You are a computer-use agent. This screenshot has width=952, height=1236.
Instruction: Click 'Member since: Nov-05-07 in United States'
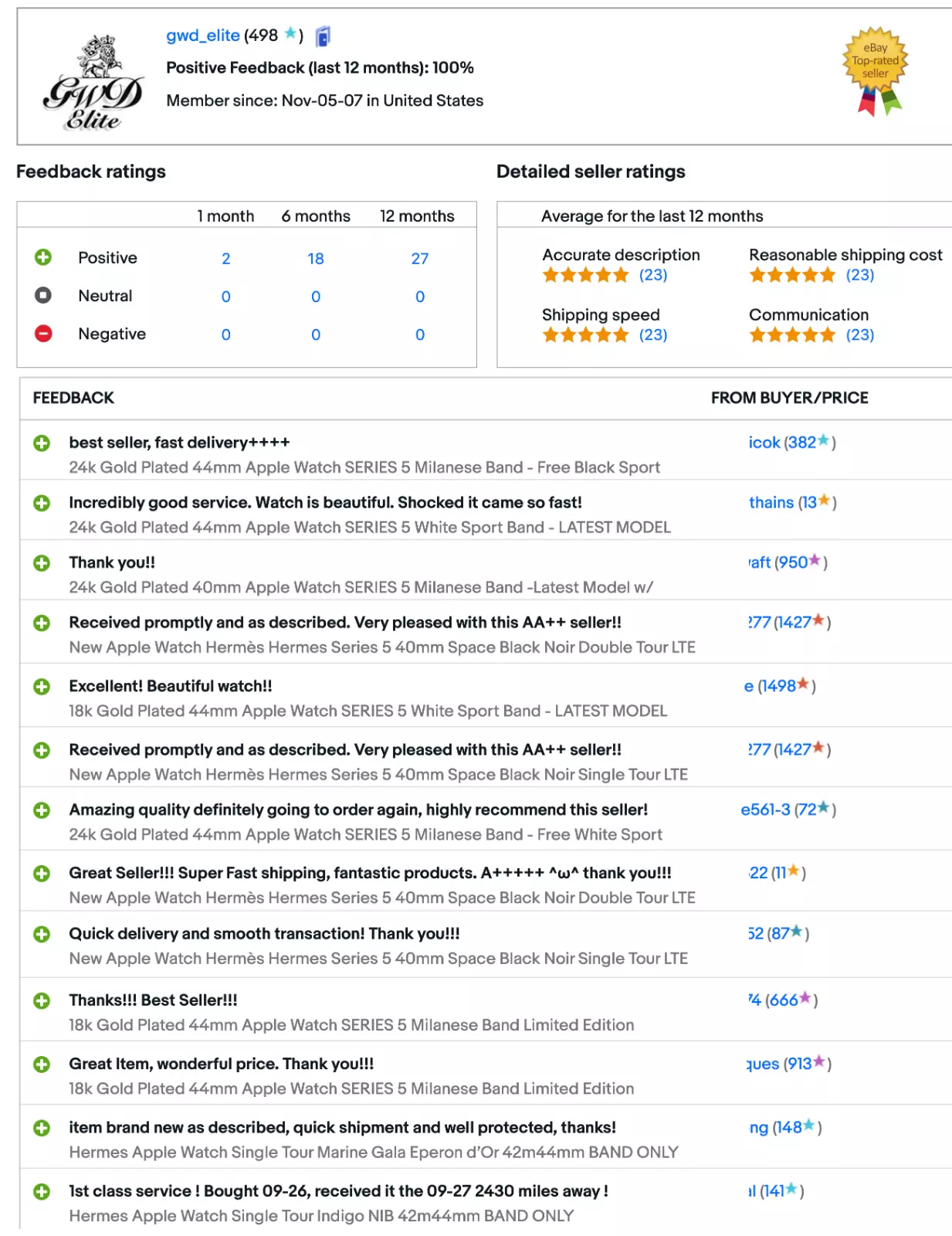click(x=324, y=100)
